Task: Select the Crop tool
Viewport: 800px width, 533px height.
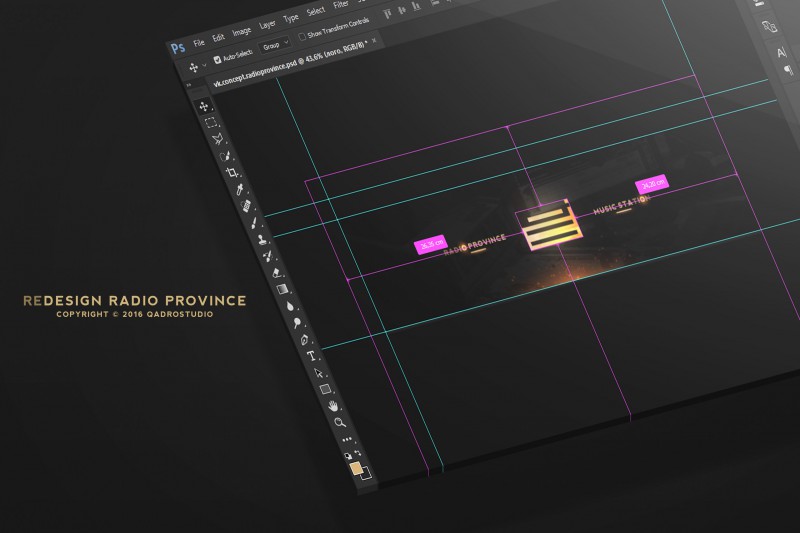Action: pos(232,172)
